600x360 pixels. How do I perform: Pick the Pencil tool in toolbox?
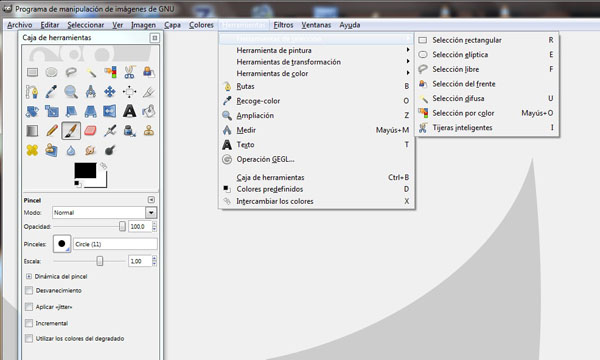click(x=52, y=131)
